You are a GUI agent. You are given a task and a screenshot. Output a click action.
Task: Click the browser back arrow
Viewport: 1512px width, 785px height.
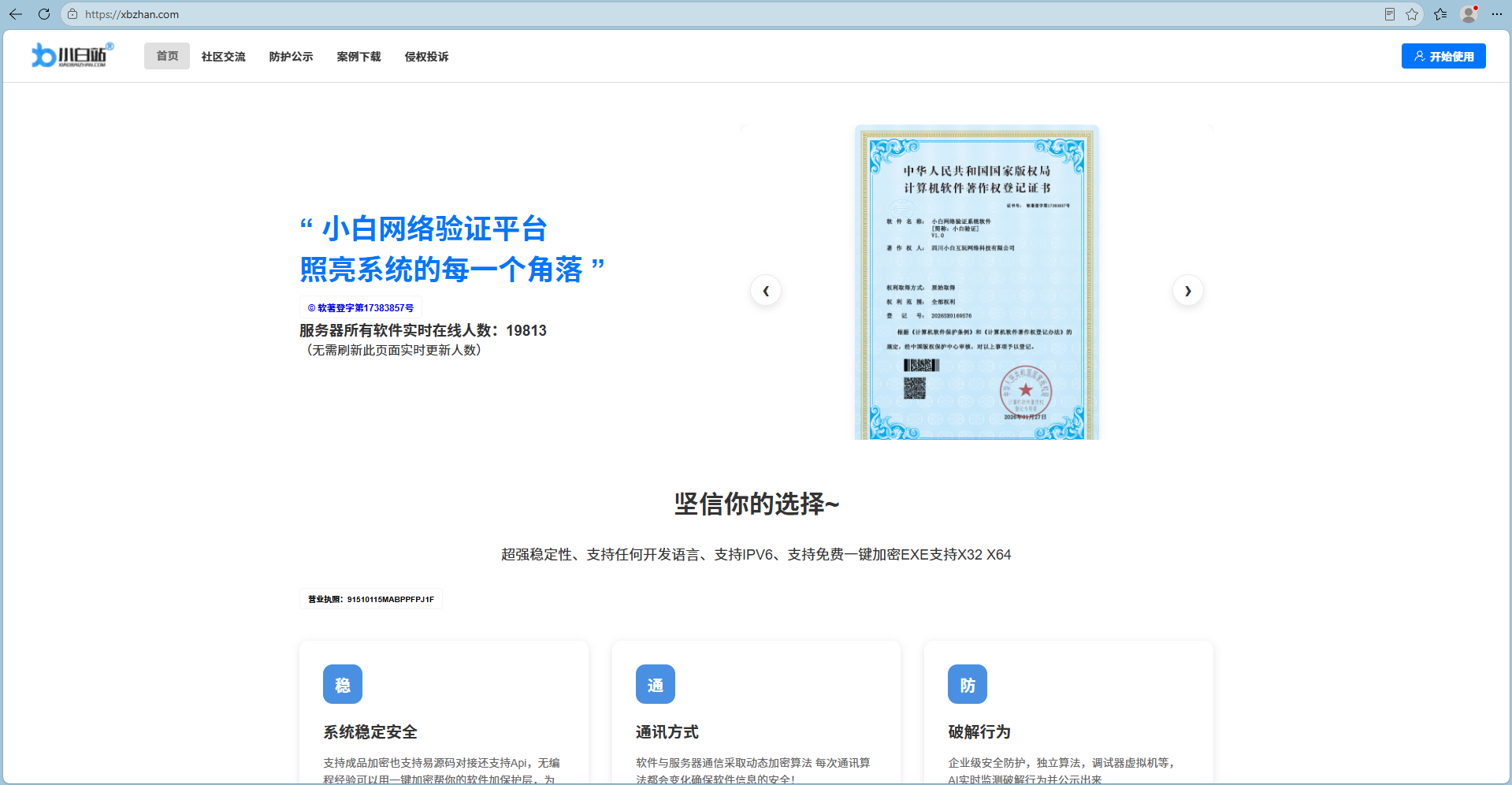[16, 14]
